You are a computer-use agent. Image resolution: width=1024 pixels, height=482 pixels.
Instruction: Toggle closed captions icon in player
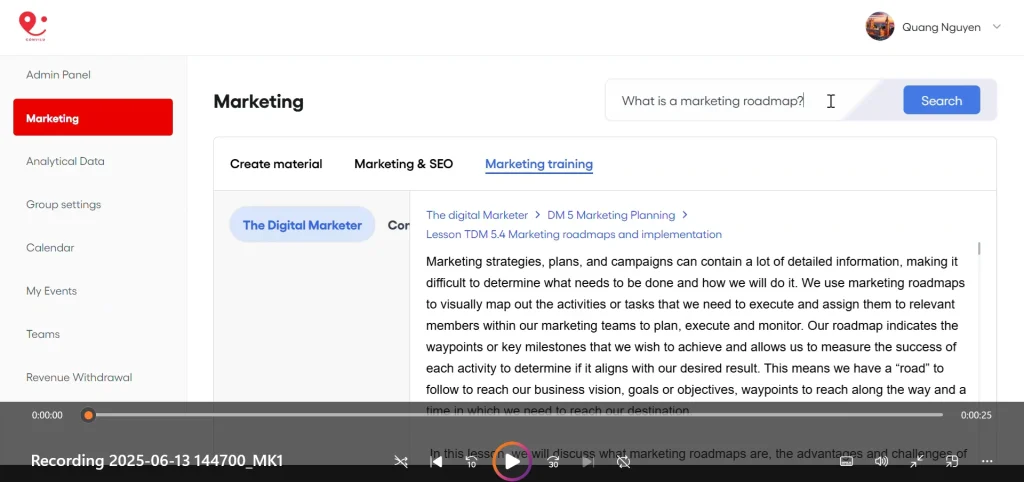coord(846,461)
